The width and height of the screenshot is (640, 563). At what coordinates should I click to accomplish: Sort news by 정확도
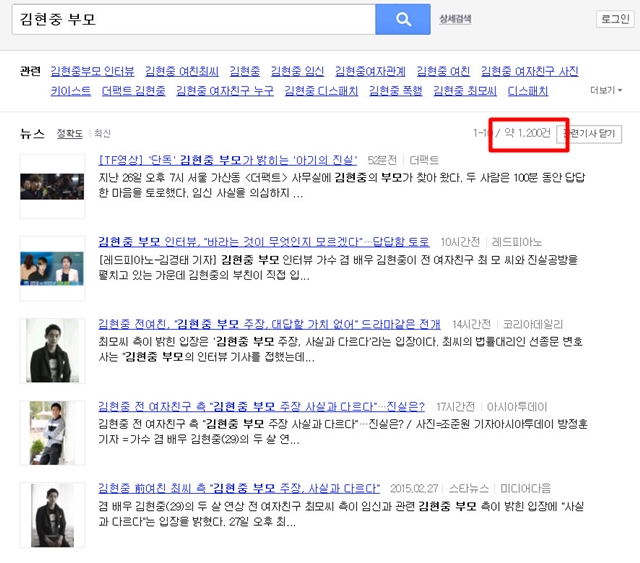[69, 134]
